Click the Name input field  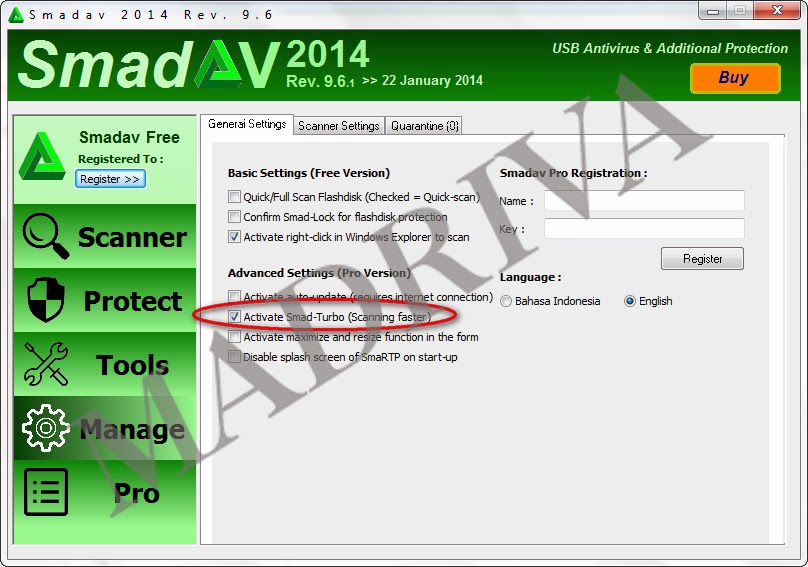pyautogui.click(x=644, y=201)
